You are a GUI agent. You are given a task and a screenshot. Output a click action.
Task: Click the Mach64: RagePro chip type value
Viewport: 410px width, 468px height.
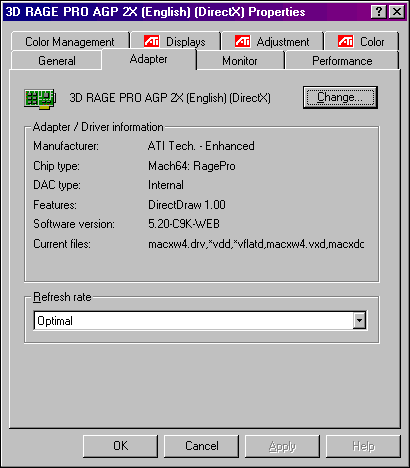point(192,166)
